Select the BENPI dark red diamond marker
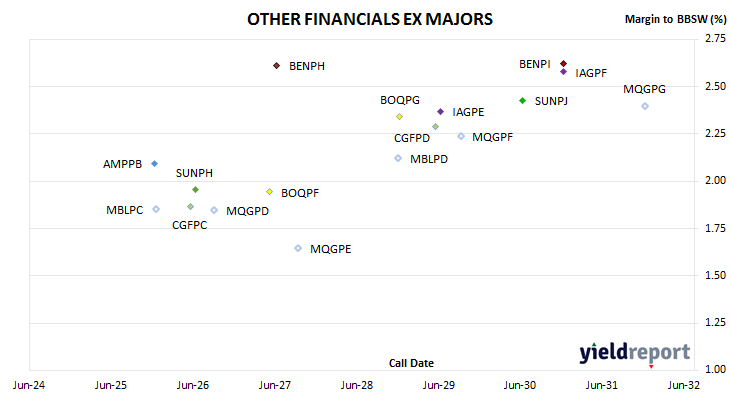The image size is (730, 399). click(563, 63)
